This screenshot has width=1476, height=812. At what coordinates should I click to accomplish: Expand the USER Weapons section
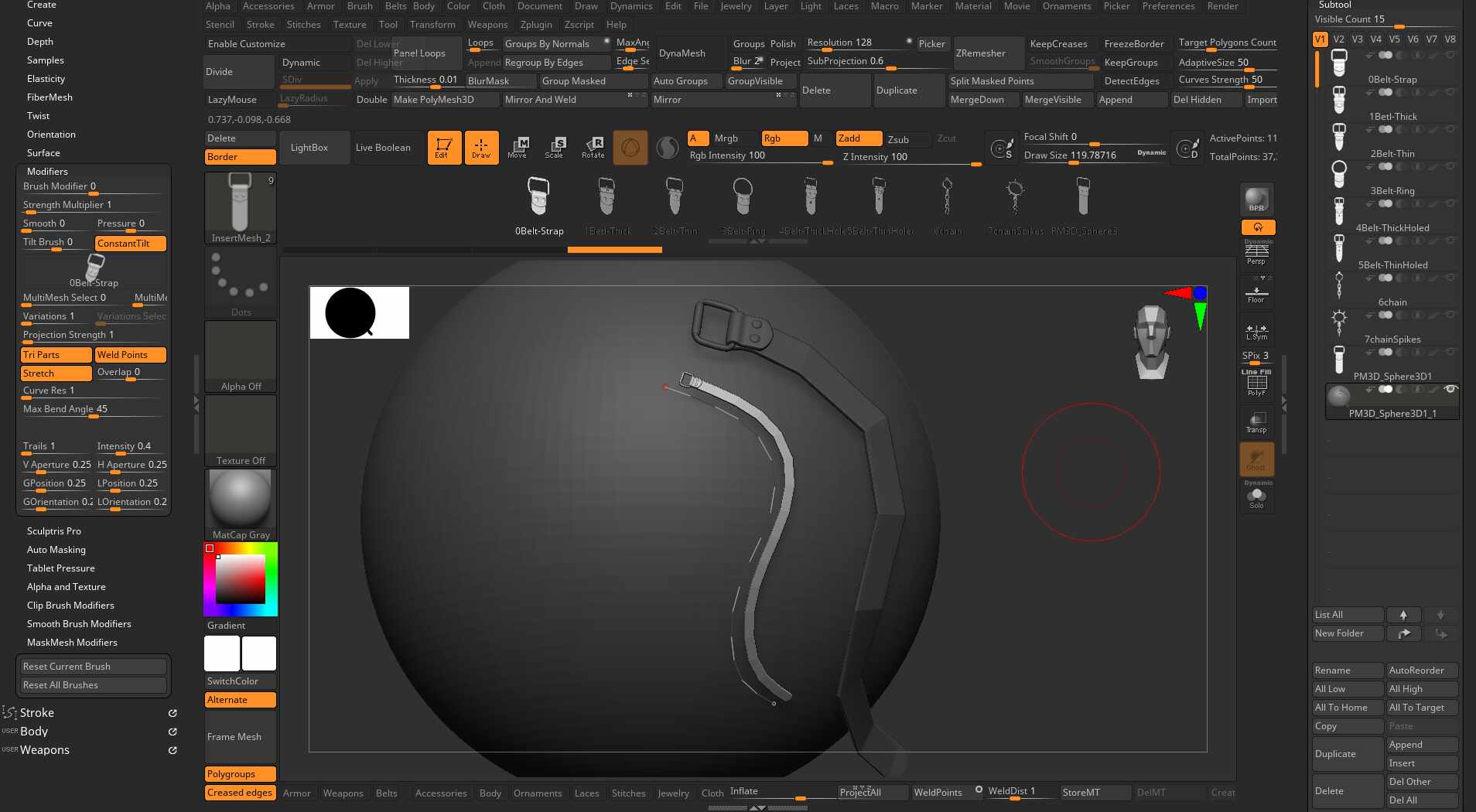pos(45,750)
